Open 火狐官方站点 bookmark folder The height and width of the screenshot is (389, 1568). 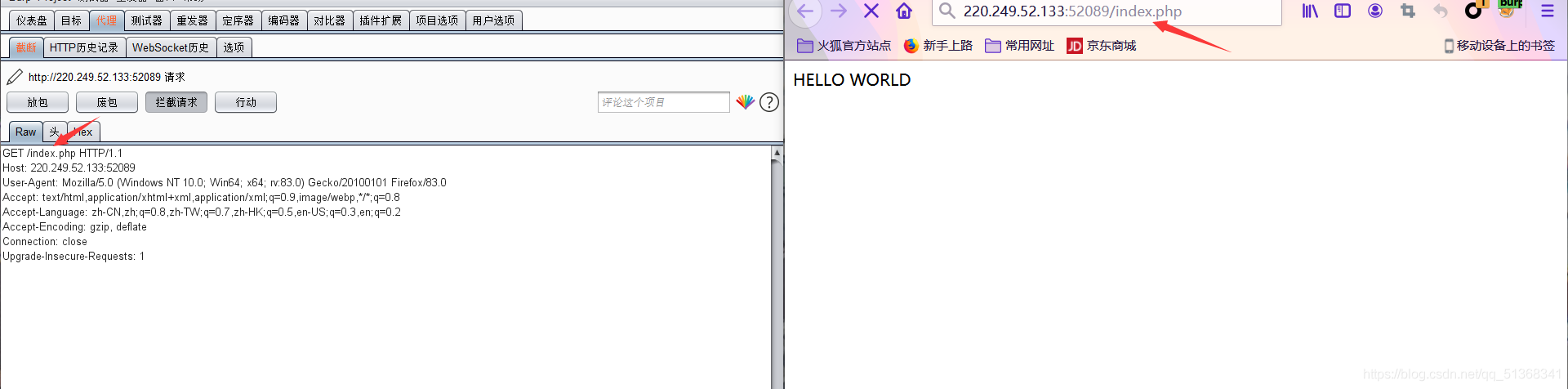(844, 46)
